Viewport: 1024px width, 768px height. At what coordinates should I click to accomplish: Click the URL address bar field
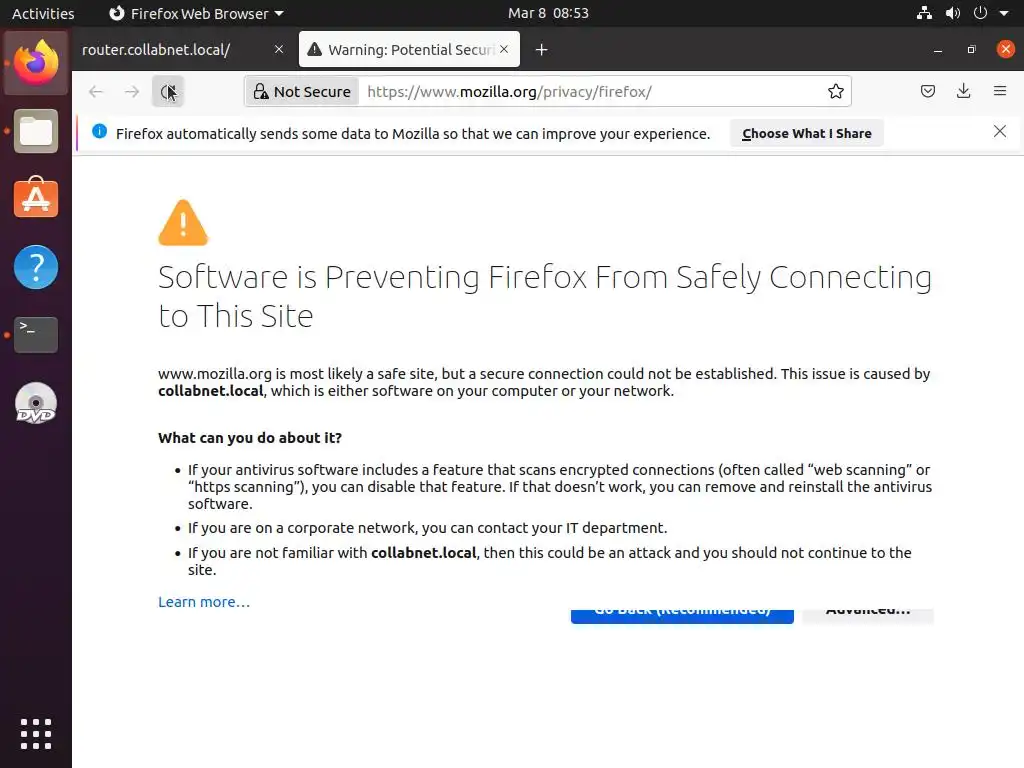click(x=590, y=92)
